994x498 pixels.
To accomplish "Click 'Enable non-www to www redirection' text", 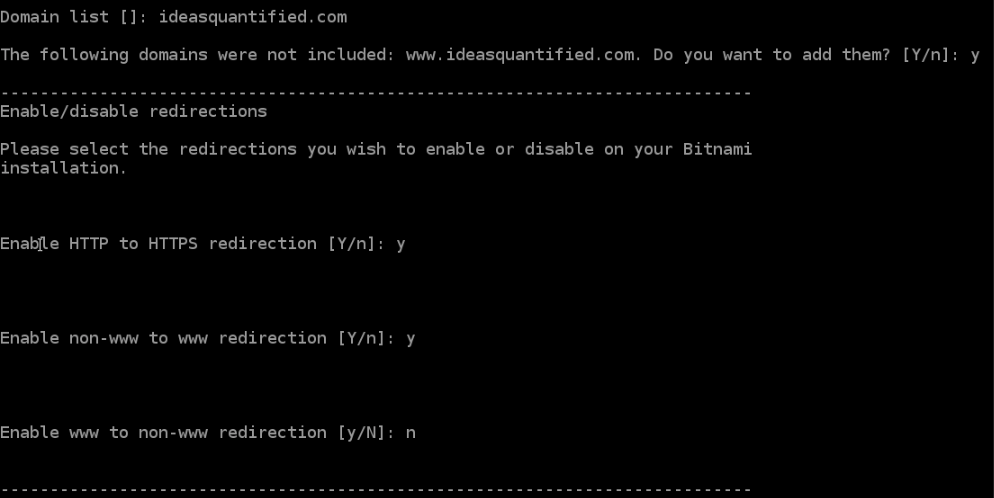I will tap(163, 338).
